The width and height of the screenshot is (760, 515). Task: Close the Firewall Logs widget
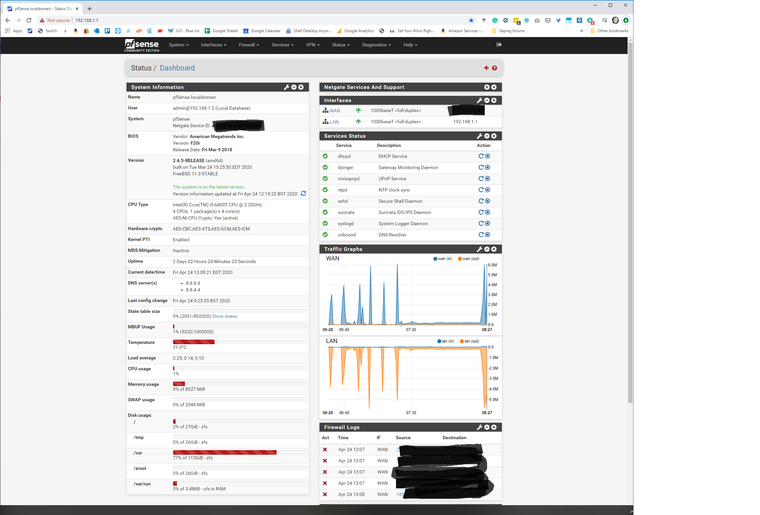pos(494,427)
